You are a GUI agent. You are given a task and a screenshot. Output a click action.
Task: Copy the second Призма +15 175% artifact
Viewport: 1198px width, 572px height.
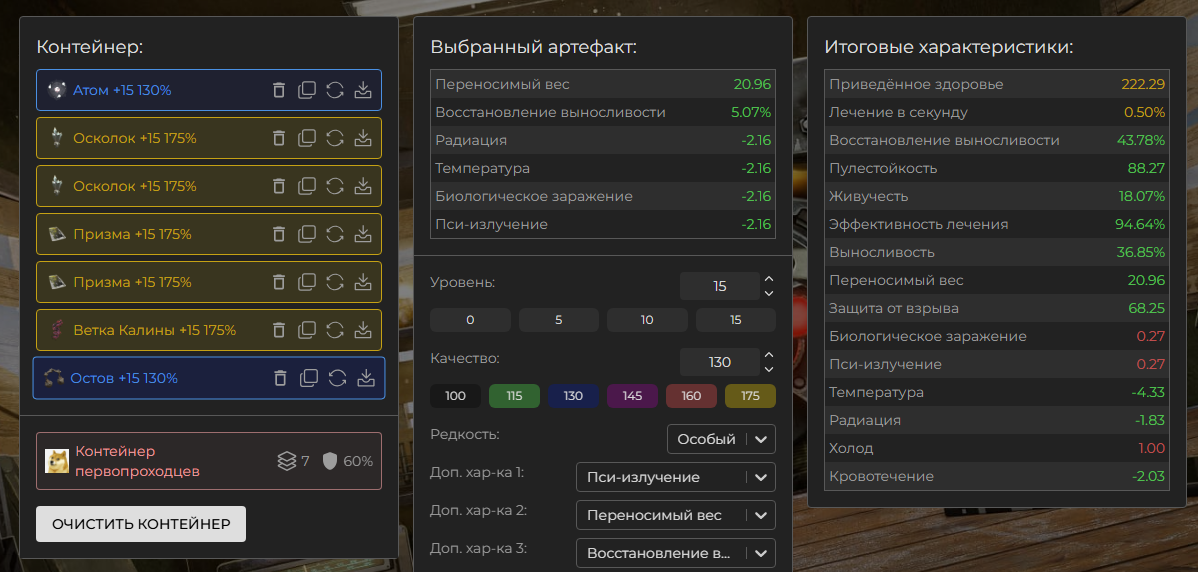point(306,282)
